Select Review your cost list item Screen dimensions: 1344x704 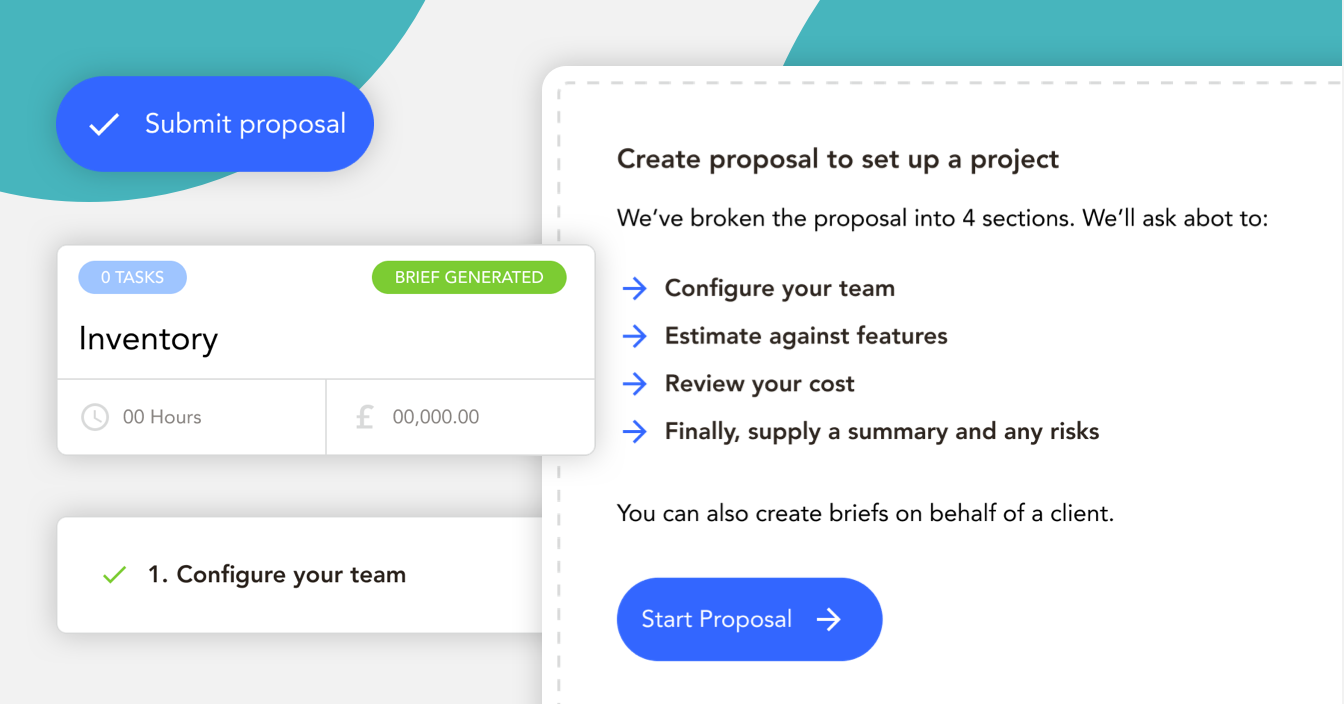tap(760, 384)
